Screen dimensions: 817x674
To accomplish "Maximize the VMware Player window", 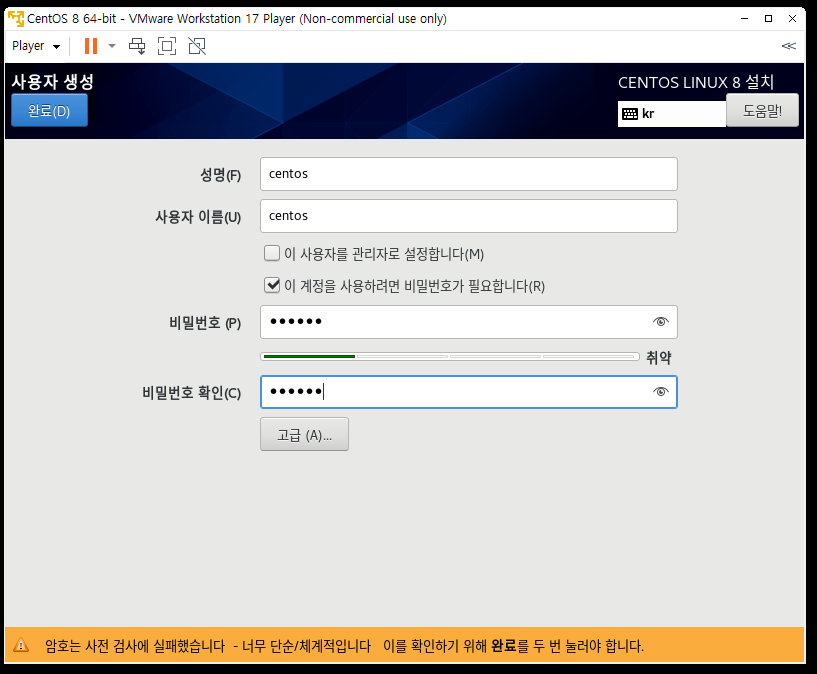I will [769, 19].
